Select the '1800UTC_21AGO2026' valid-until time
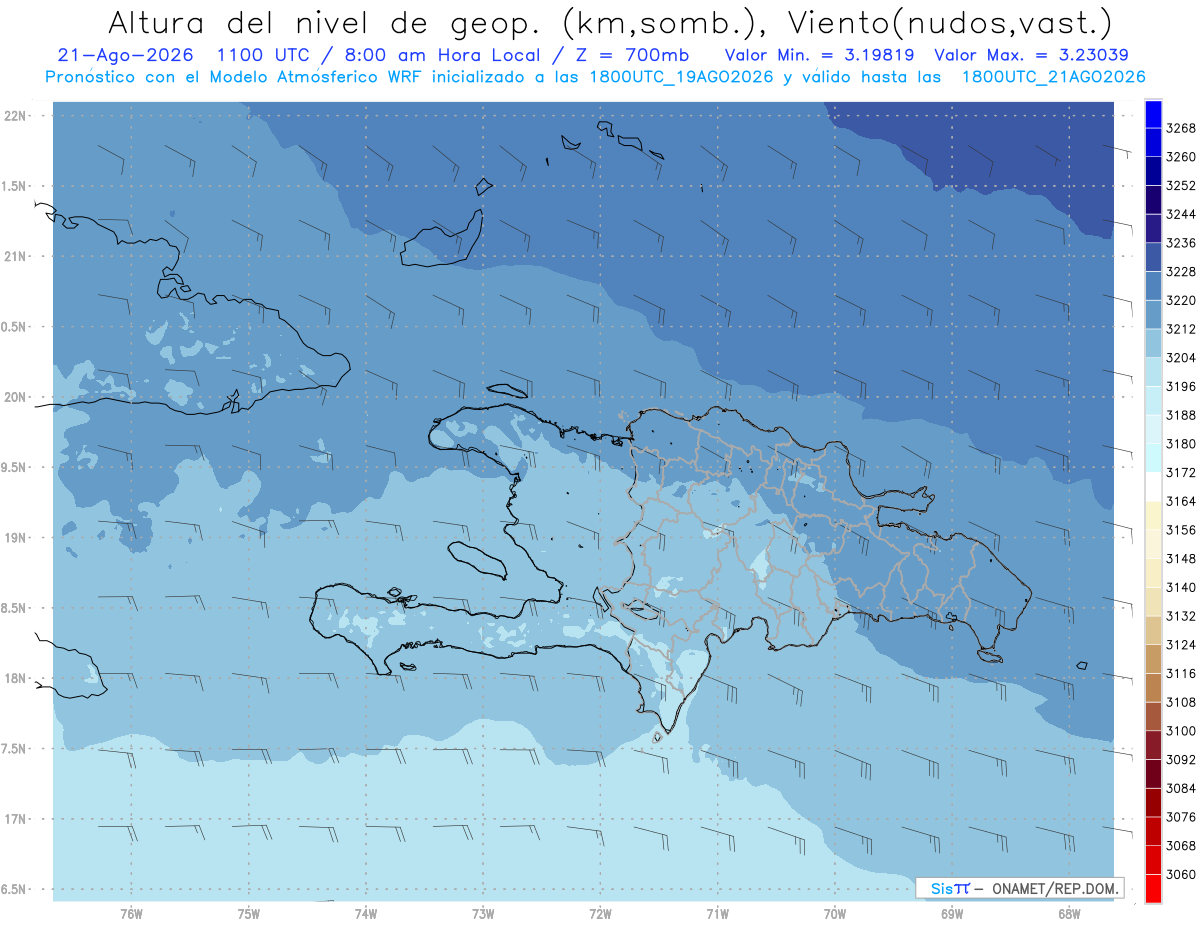 1053,77
